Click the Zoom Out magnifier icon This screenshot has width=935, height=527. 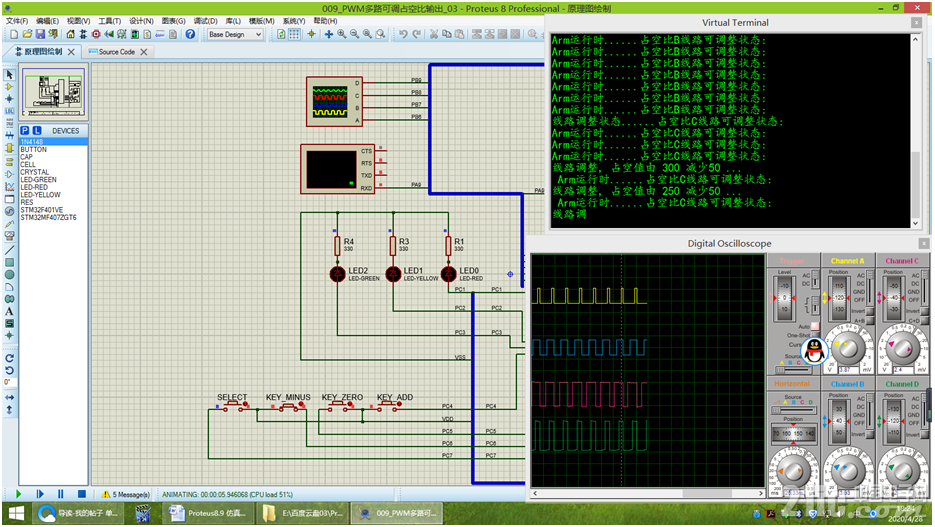coord(355,35)
